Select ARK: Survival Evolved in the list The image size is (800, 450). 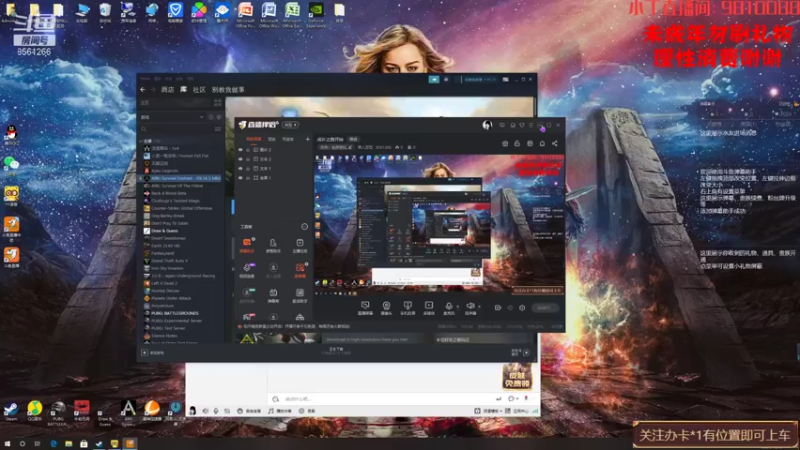(x=182, y=178)
